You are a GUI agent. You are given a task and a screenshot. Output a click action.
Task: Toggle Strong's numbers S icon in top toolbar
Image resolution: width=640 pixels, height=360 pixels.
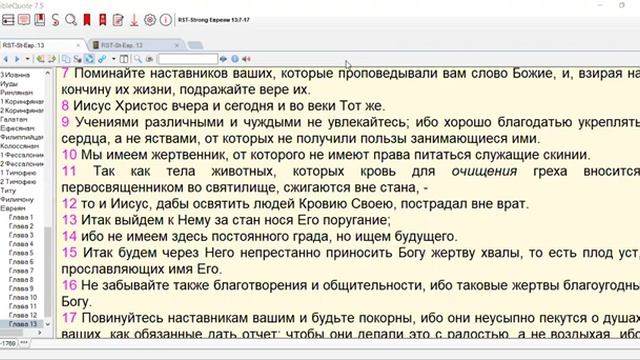(x=55, y=20)
